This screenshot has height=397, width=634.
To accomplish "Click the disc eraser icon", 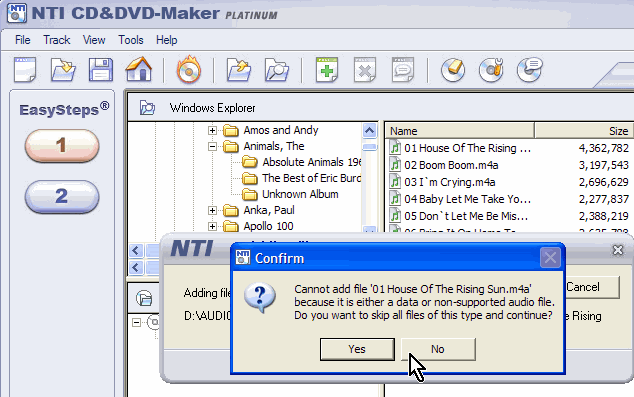I will (x=453, y=70).
